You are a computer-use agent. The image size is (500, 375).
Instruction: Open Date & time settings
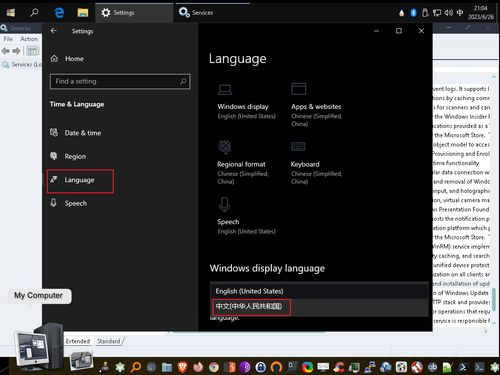pyautogui.click(x=76, y=133)
